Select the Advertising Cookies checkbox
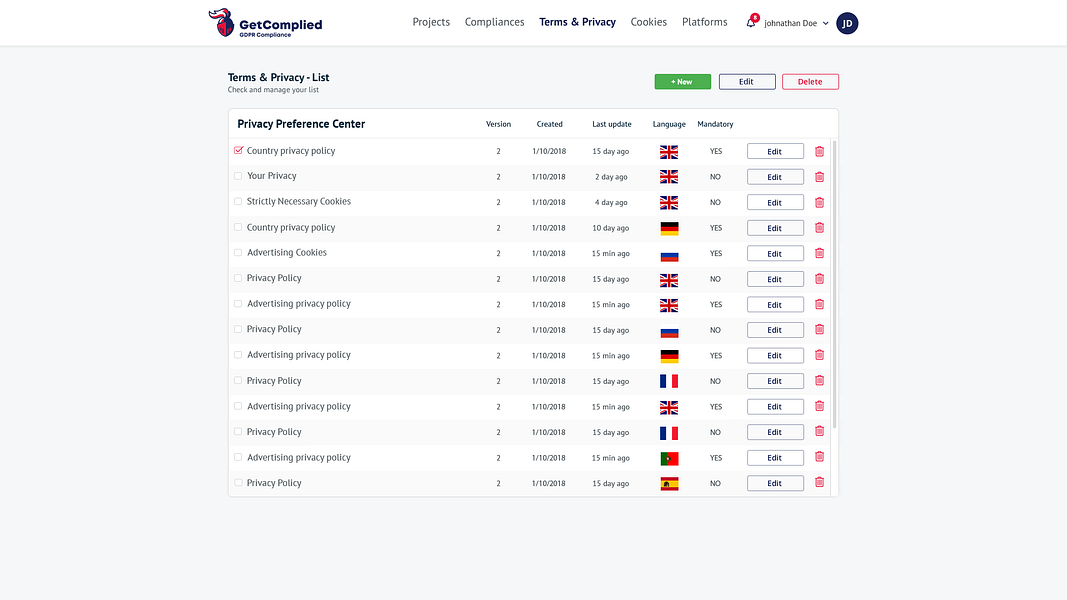Image resolution: width=1067 pixels, height=600 pixels. (x=238, y=252)
